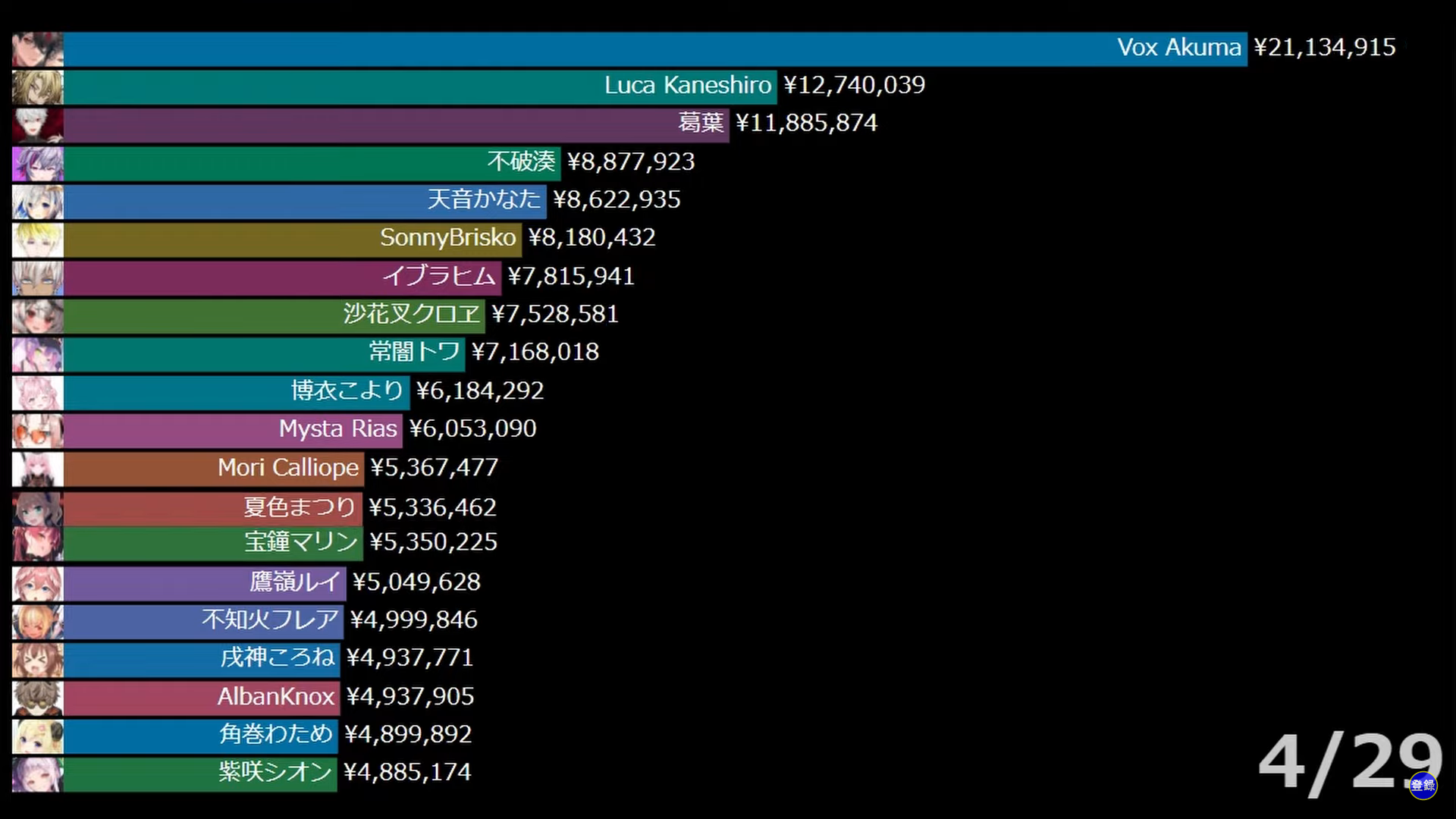Click the AlbanKnox avatar thumbnail
Screen dimensions: 1456x819
[x=37, y=698]
